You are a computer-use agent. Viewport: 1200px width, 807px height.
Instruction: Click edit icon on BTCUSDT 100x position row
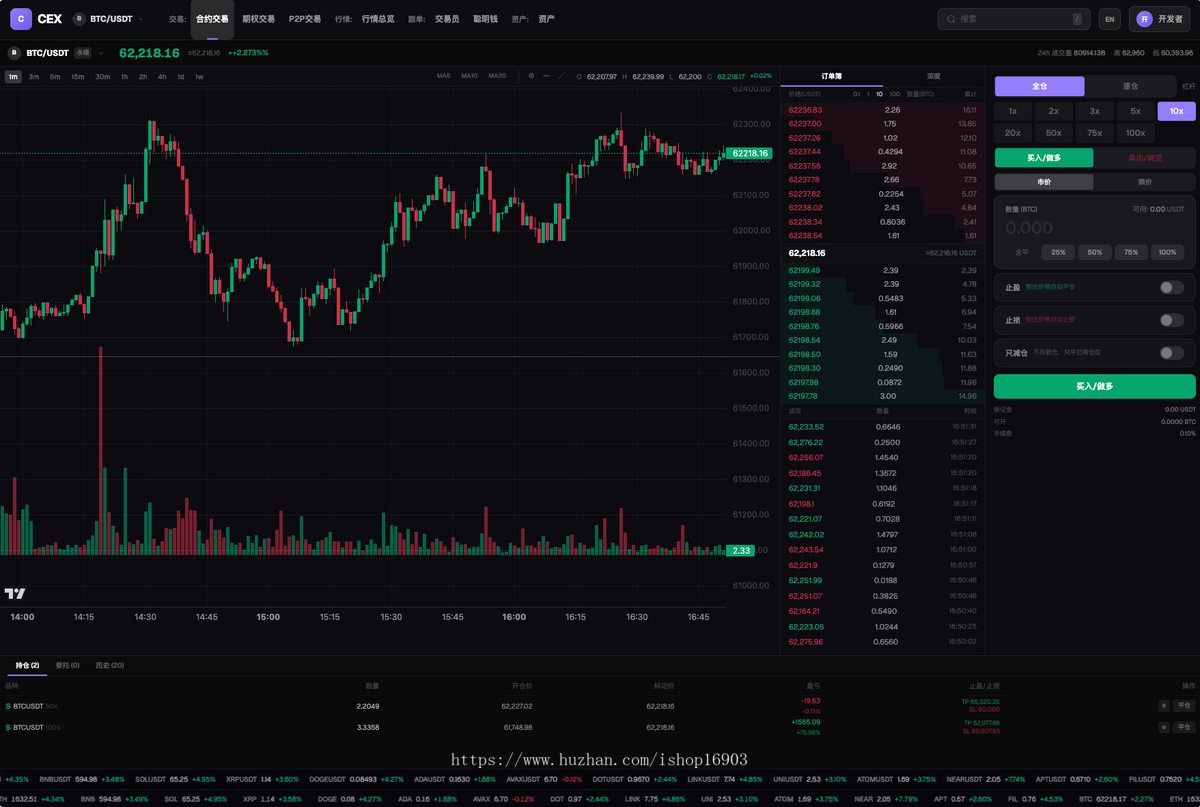(1163, 727)
